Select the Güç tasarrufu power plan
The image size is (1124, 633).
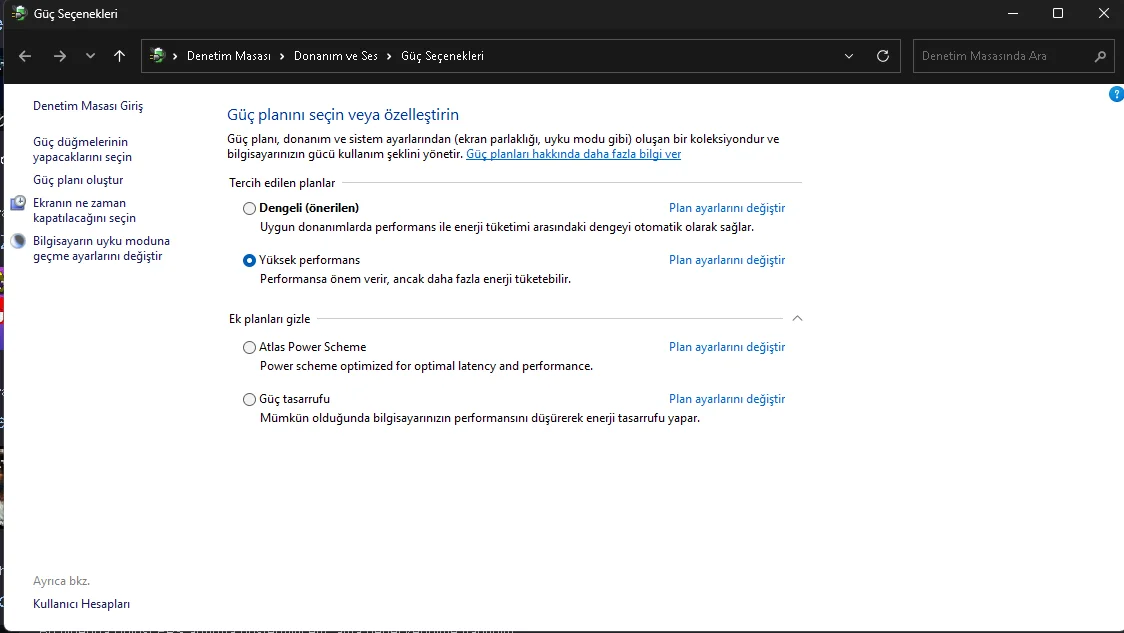point(249,399)
